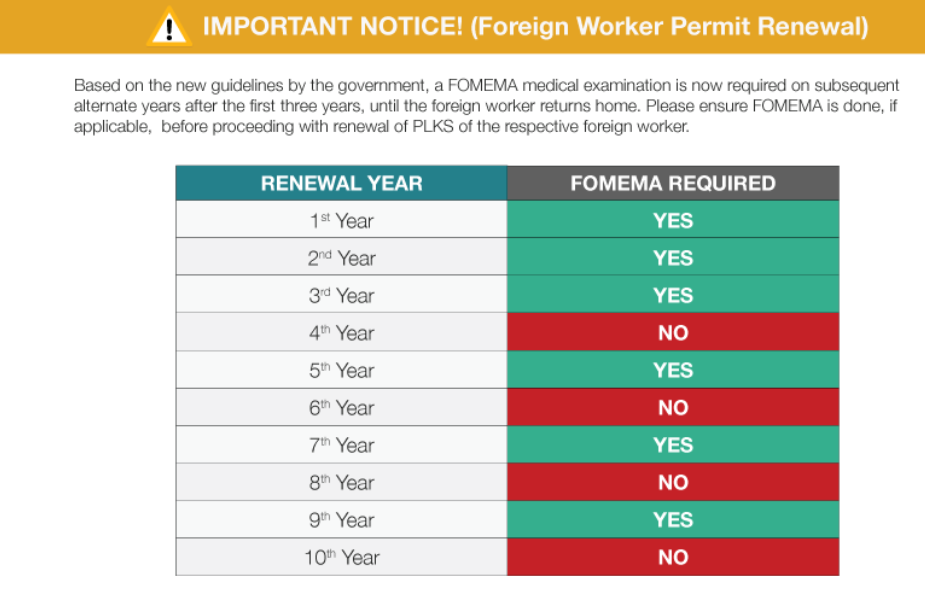Click the green YES cell for 5th Year
The height and width of the screenshot is (614, 925).
(673, 370)
